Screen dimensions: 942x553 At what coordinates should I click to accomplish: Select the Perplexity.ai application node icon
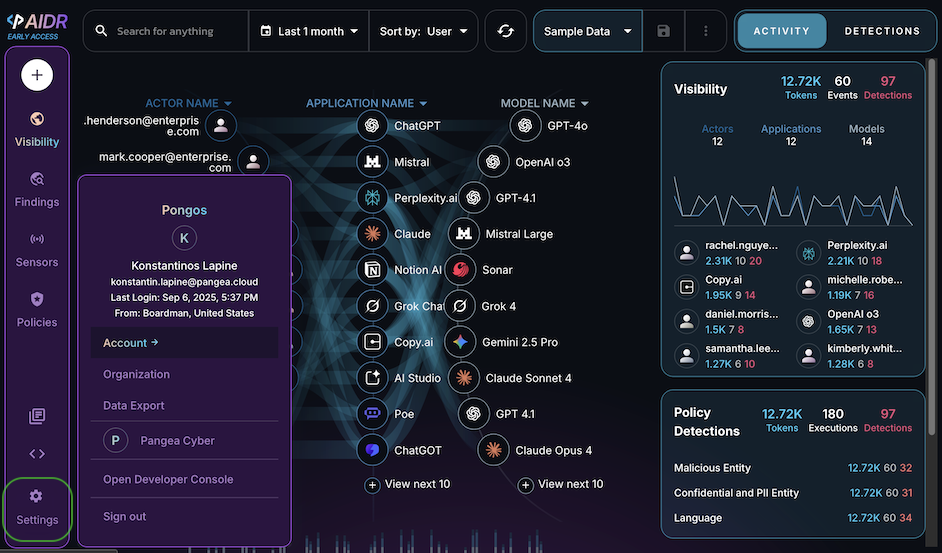click(372, 198)
